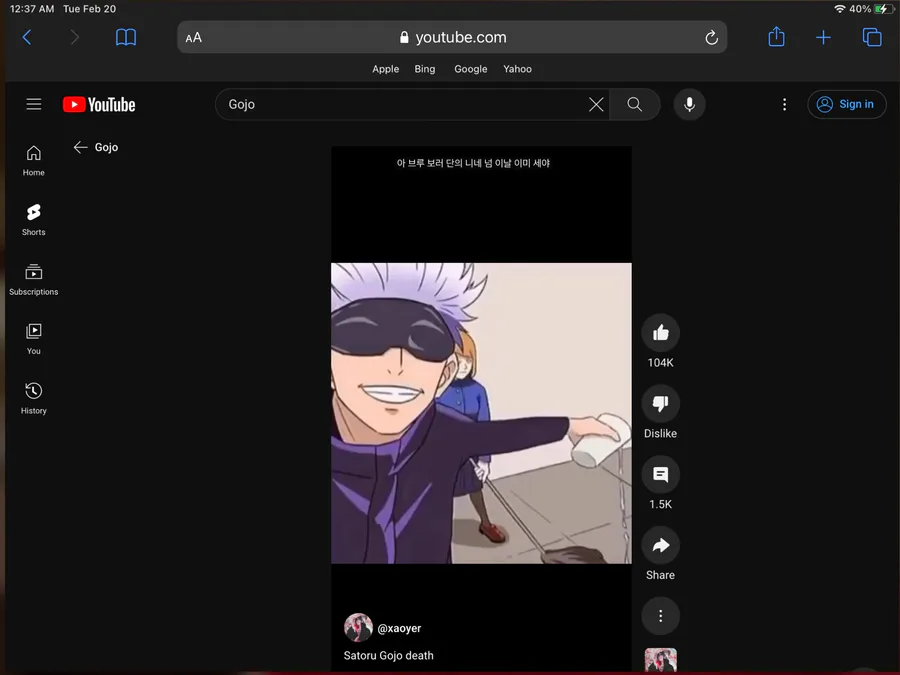Open the AA reader text options

(193, 38)
